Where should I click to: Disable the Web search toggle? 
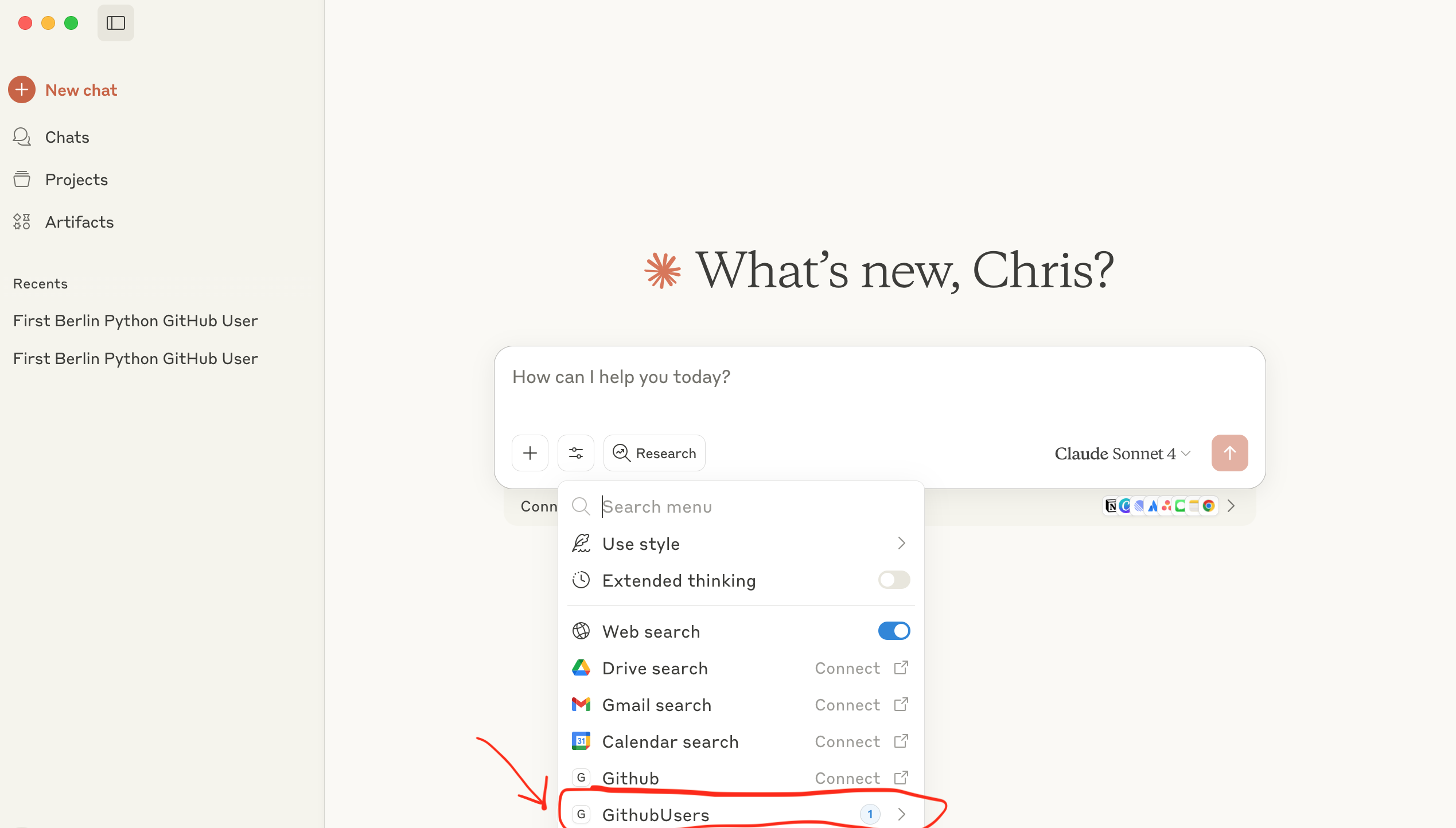coord(894,631)
